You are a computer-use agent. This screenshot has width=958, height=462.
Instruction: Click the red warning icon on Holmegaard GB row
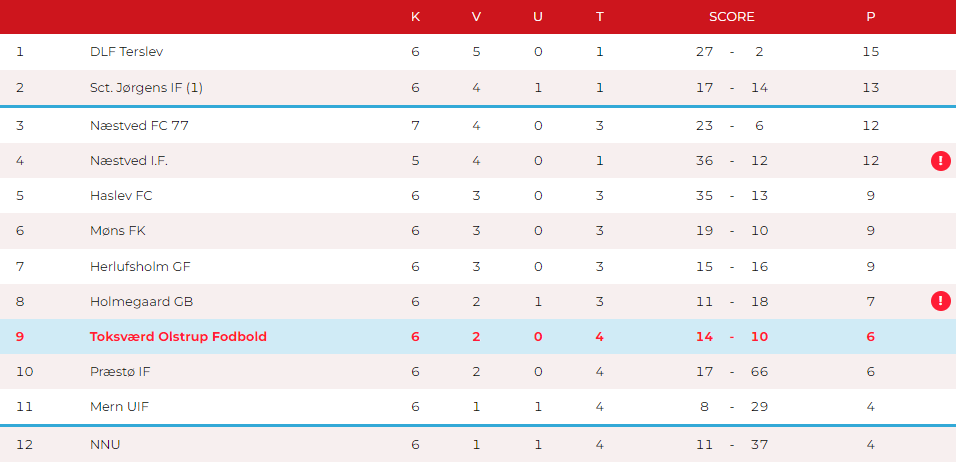tap(941, 301)
